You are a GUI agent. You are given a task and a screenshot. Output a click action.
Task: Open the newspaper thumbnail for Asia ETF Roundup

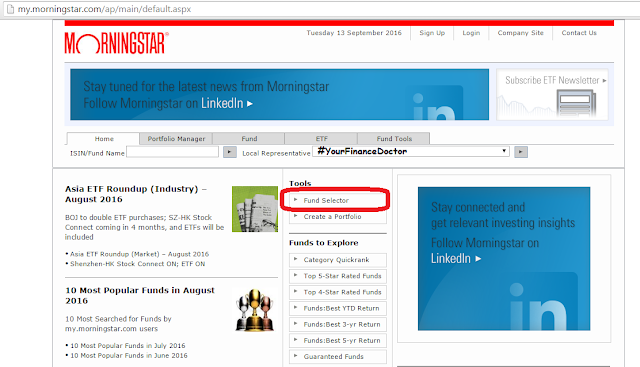tap(255, 209)
